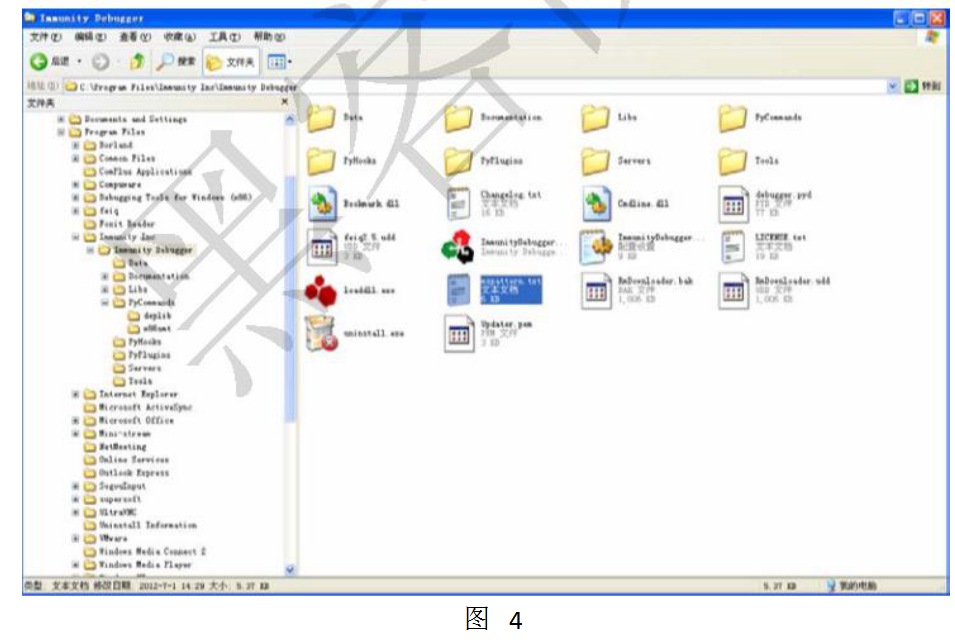Select the feiq2.5.udd file icon
The height and width of the screenshot is (642, 955).
click(322, 247)
